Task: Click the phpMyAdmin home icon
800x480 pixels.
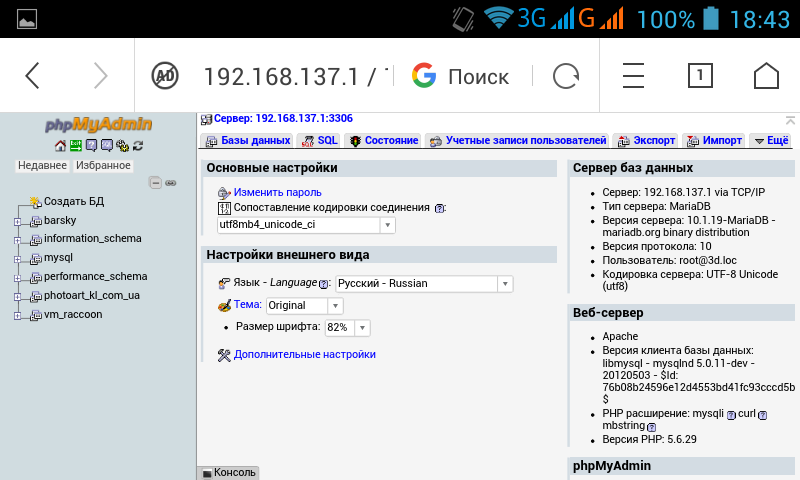Action: click(60, 146)
